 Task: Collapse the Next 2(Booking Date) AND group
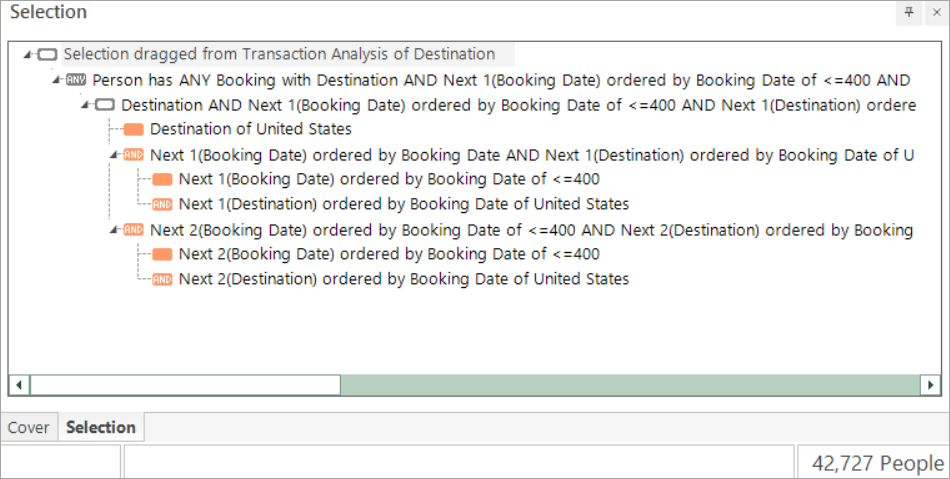point(114,230)
